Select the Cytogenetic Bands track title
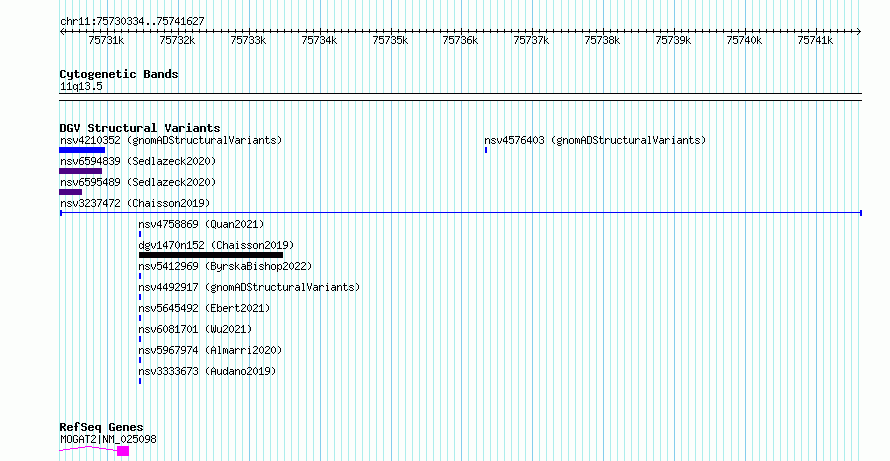Screen dimensions: 890x461 119,74
